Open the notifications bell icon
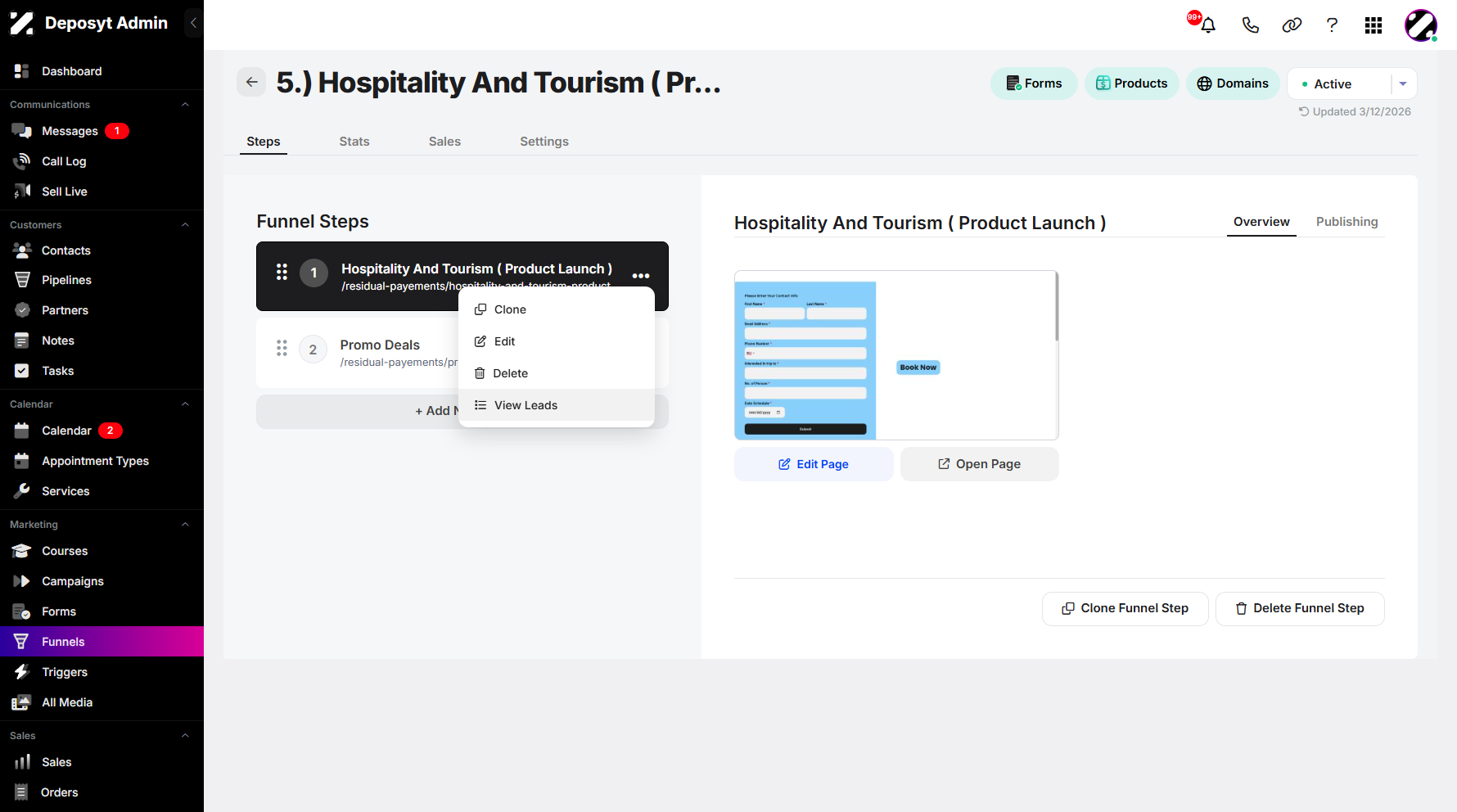This screenshot has height=812, width=1457. (x=1207, y=25)
